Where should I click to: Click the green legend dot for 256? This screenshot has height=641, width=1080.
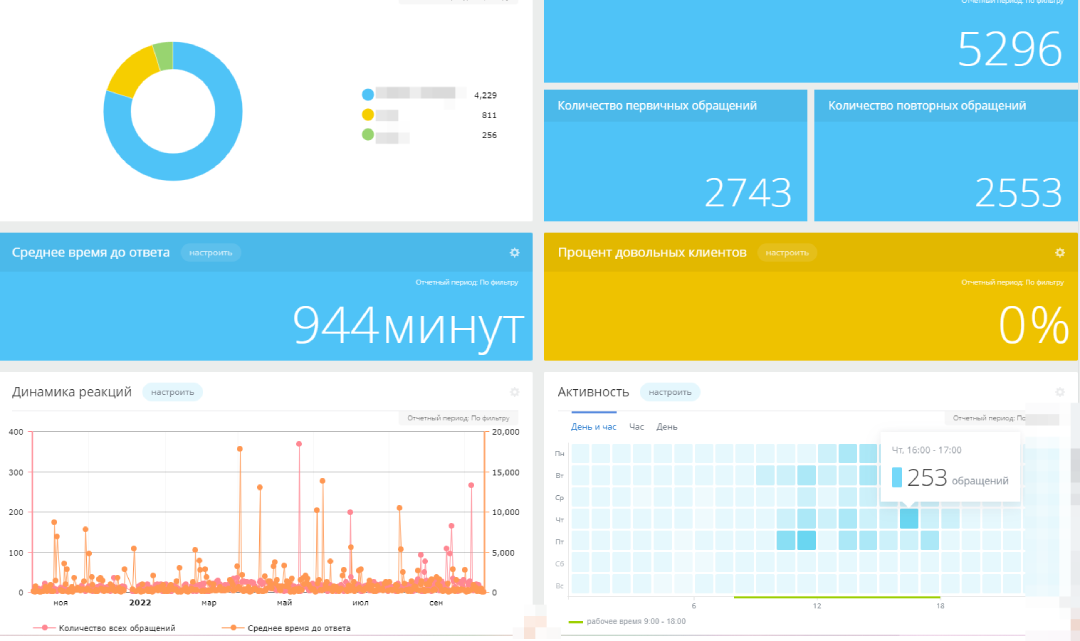[368, 135]
